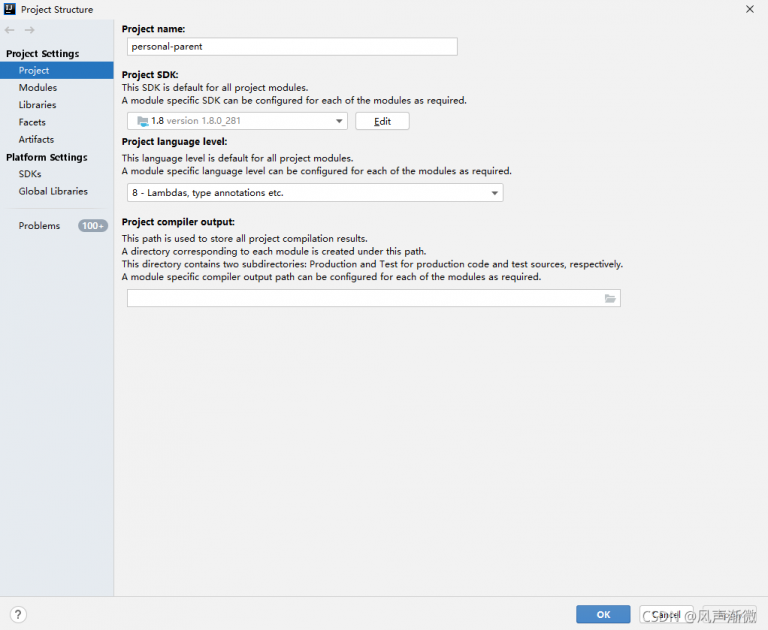Open SDKs under Platform Settings
Viewport: 768px width, 630px height.
point(30,174)
